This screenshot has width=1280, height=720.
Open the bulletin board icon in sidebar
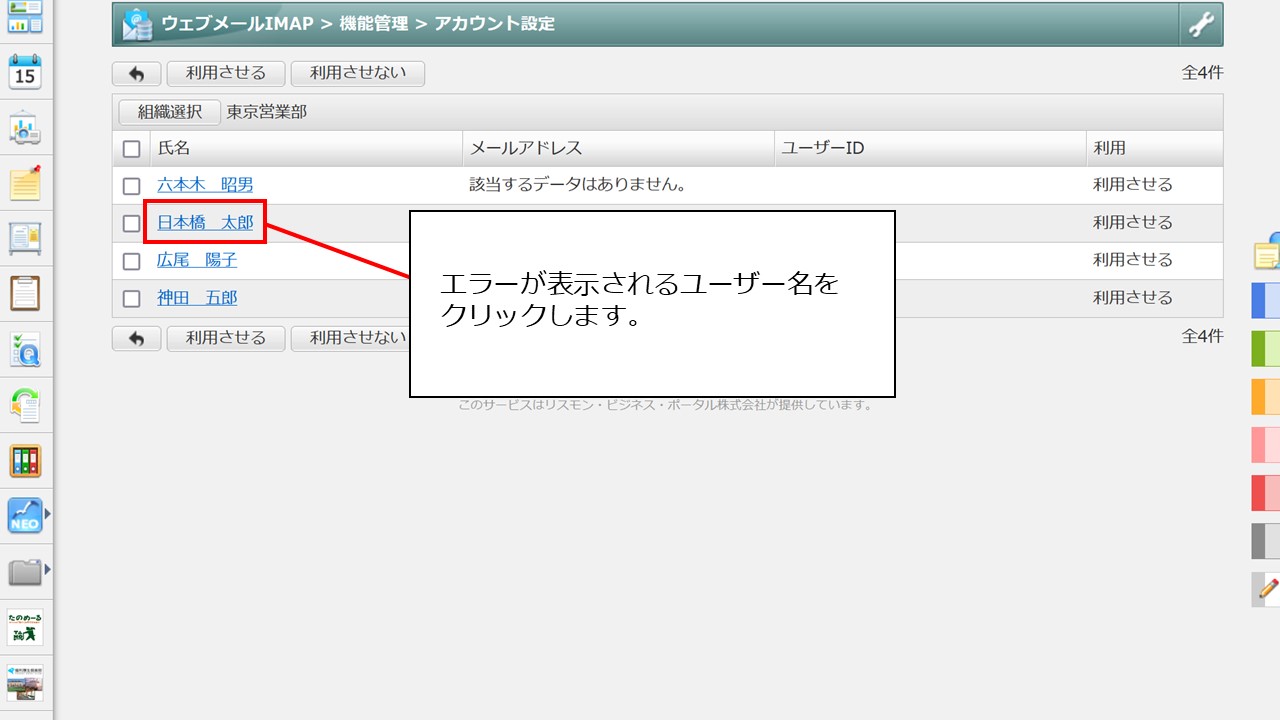point(25,238)
